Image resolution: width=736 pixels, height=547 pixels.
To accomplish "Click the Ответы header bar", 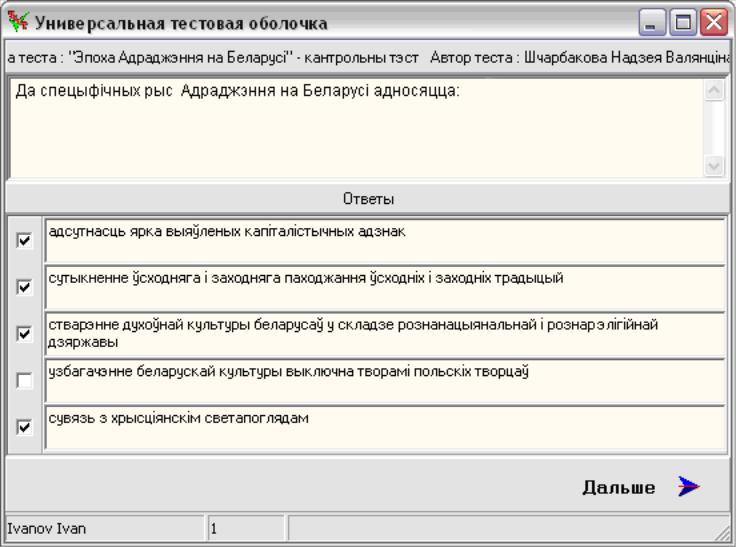I will pyautogui.click(x=368, y=199).
